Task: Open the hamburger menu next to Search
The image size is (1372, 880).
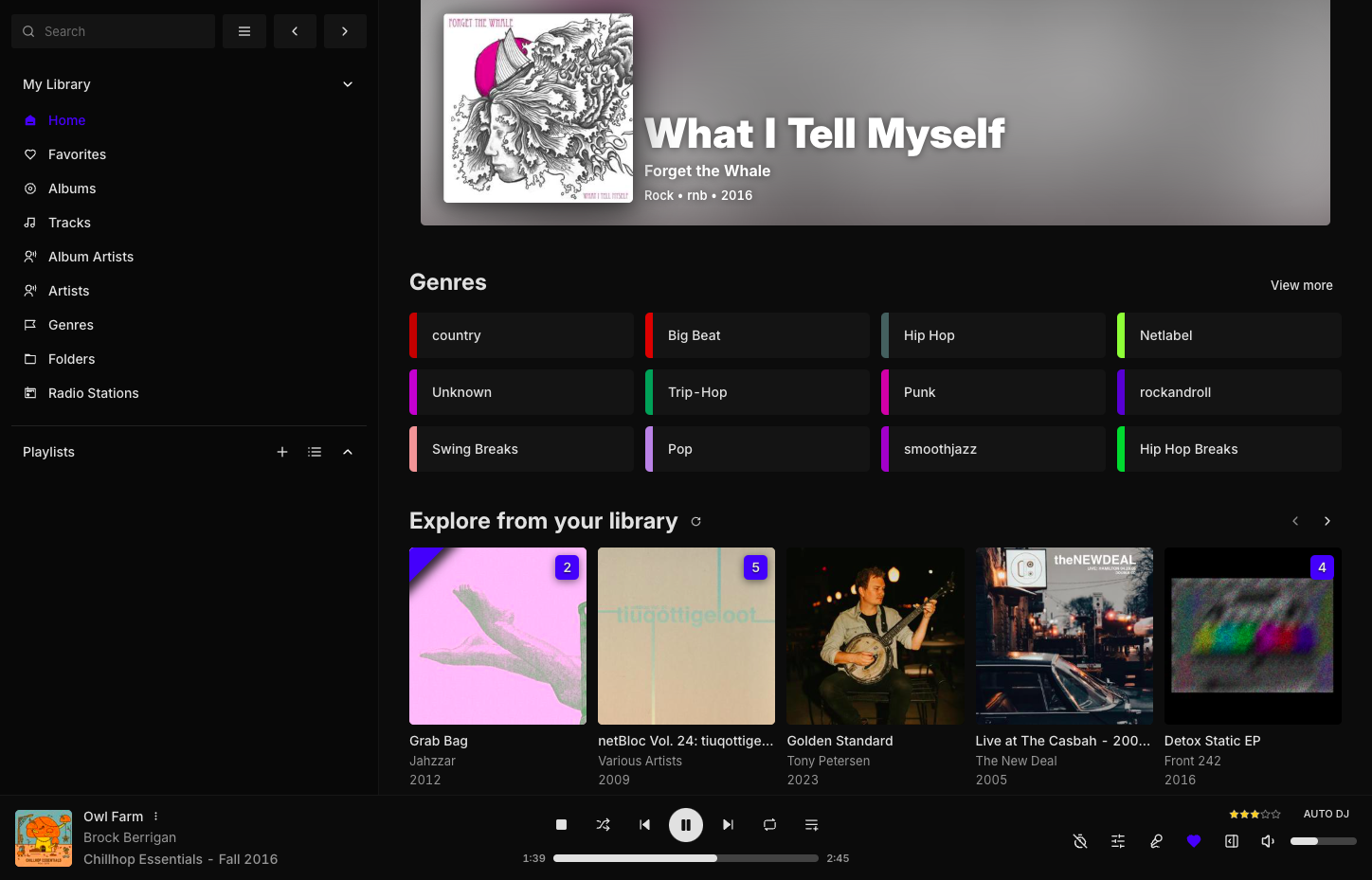Action: tap(244, 31)
